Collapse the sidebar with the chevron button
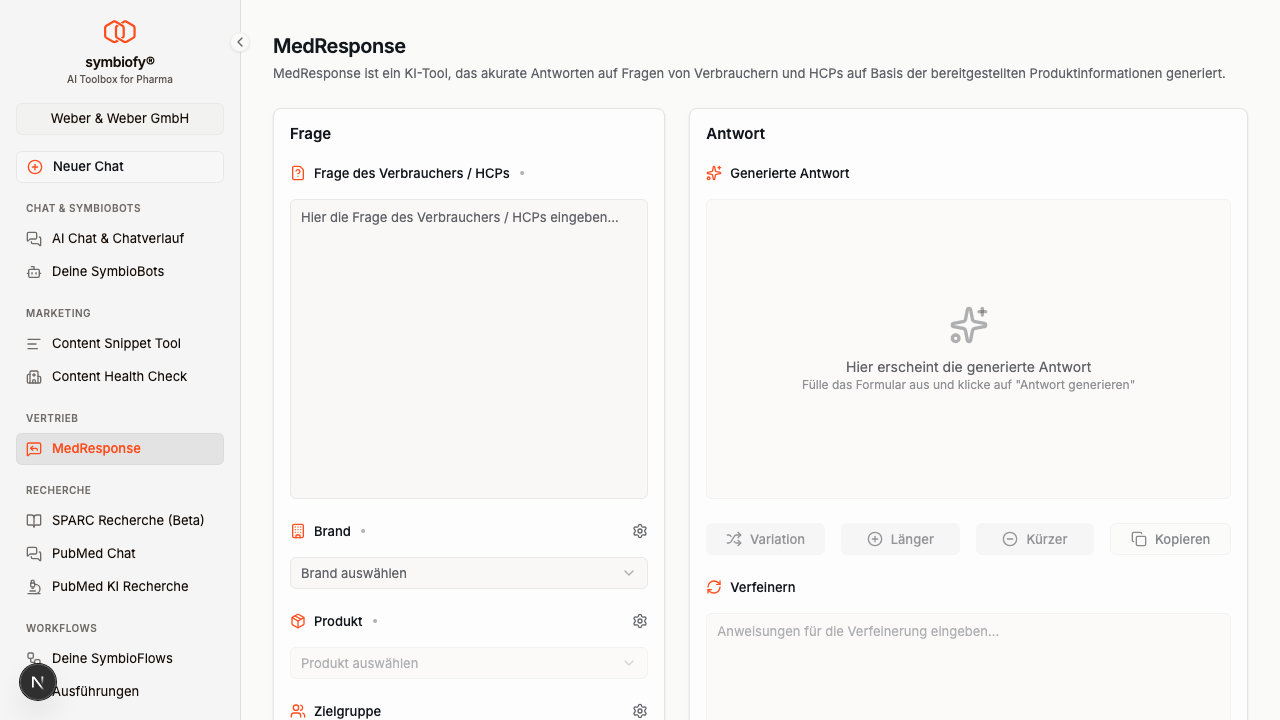The width and height of the screenshot is (1280, 720). [x=240, y=42]
